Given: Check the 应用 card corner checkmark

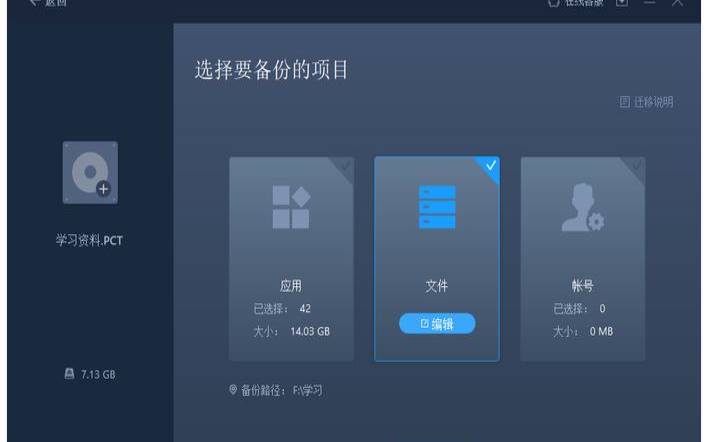Looking at the screenshot, I should (x=345, y=166).
